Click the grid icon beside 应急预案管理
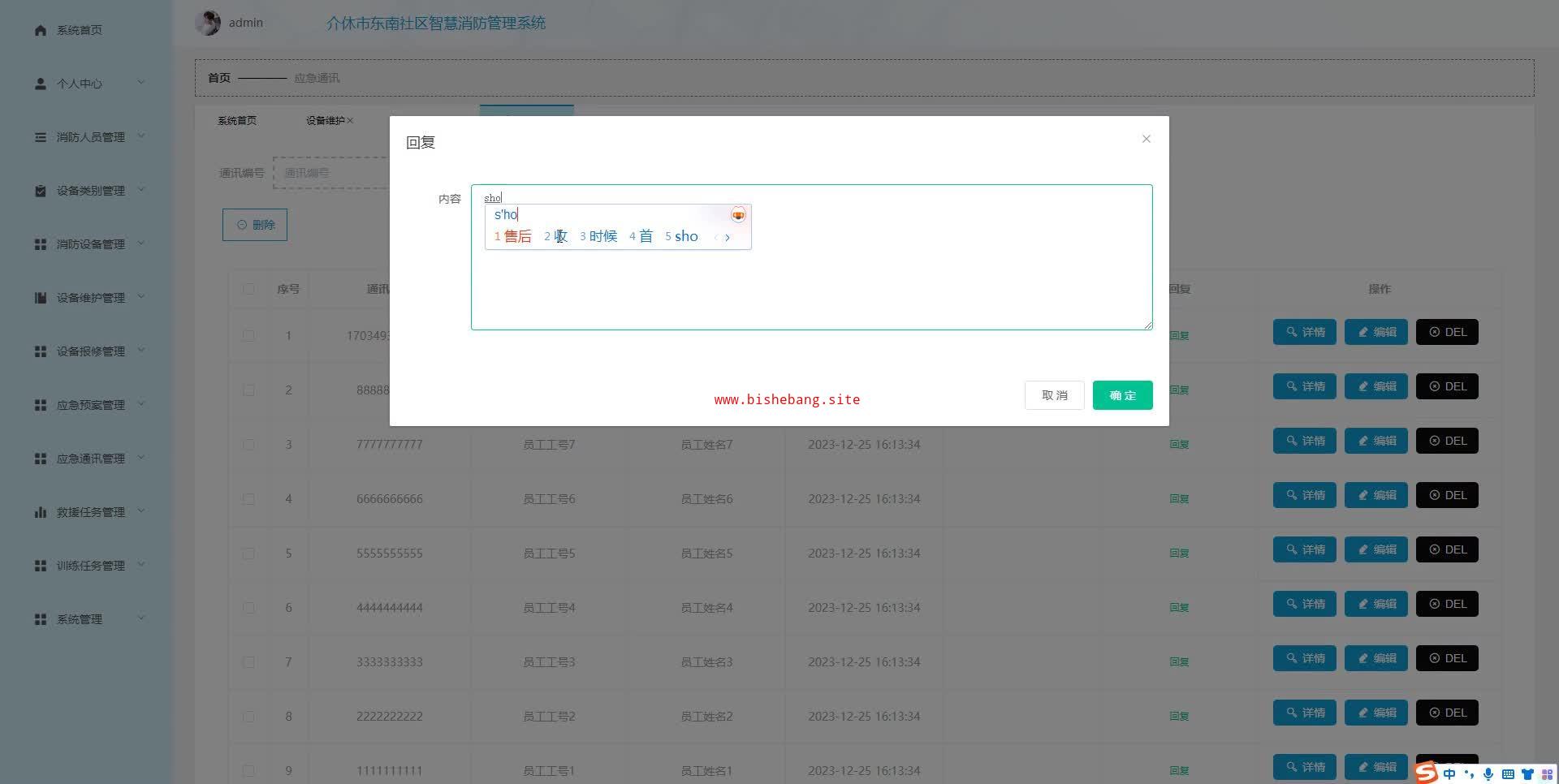 point(41,405)
